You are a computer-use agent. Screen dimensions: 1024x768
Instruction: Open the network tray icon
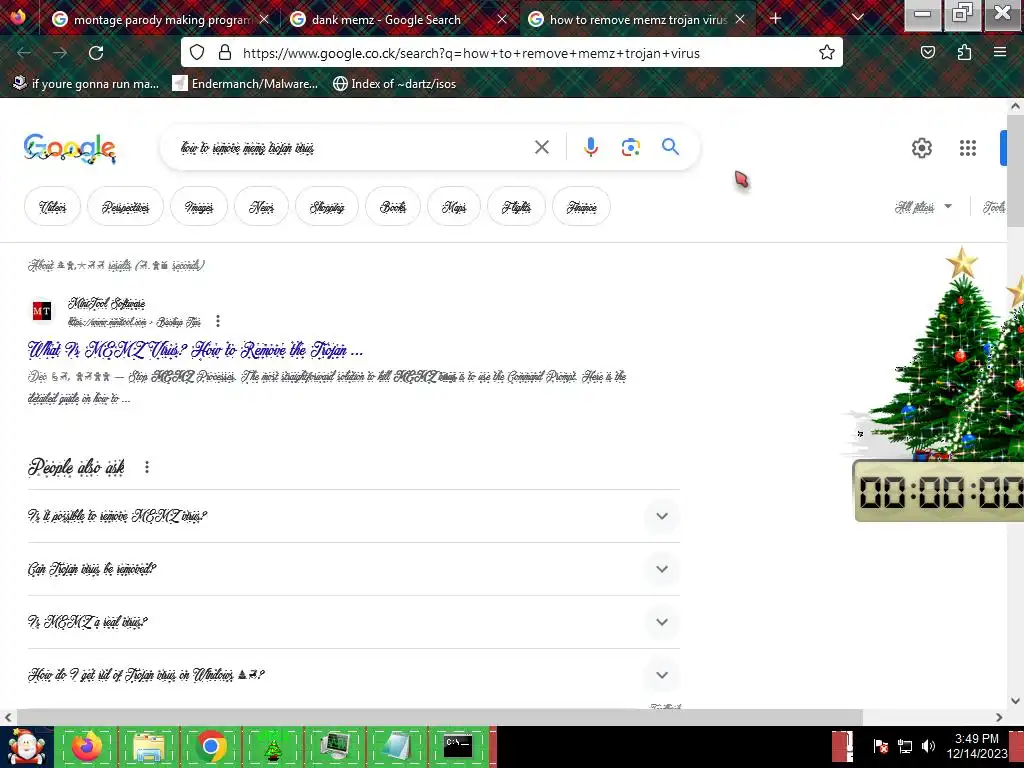coord(904,746)
